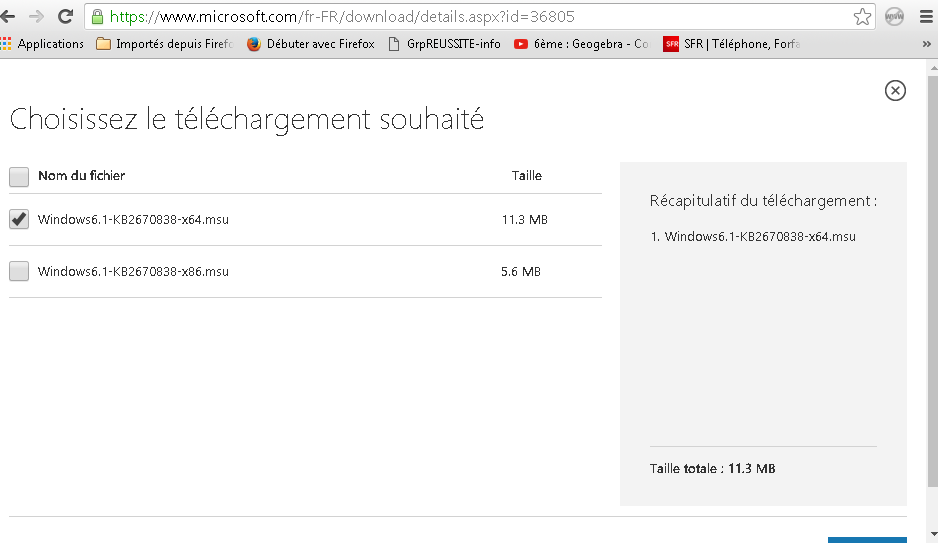Open the Applications shortcut in bookmarks bar
This screenshot has width=938, height=543.
[42, 44]
